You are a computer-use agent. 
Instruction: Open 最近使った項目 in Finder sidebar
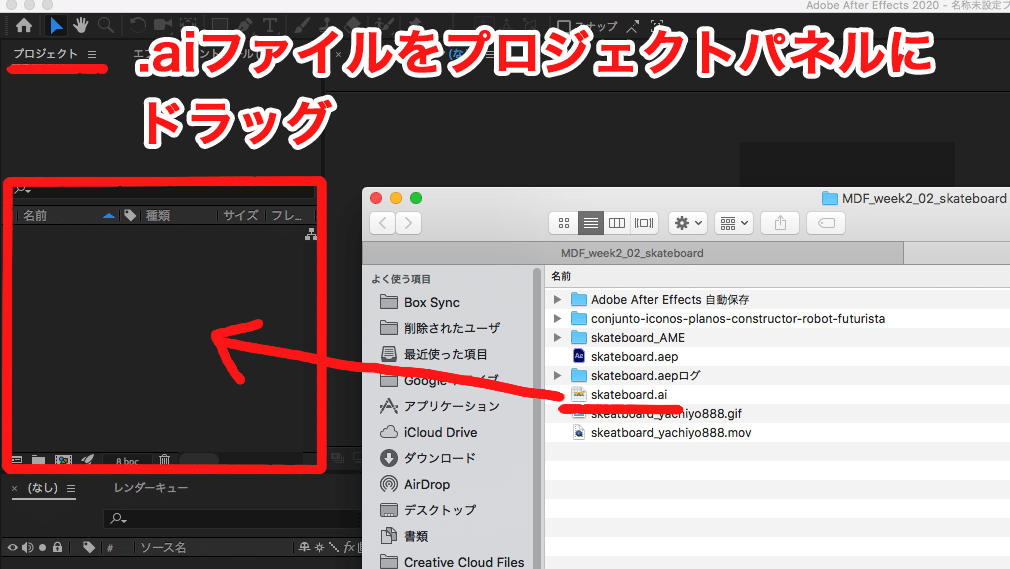[x=434, y=354]
